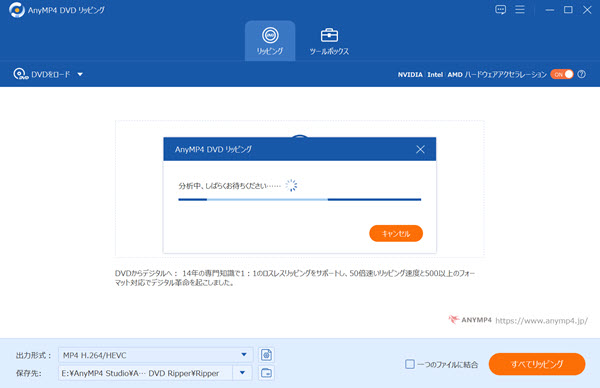Expand the save location dropdown arrow

(x=242, y=373)
